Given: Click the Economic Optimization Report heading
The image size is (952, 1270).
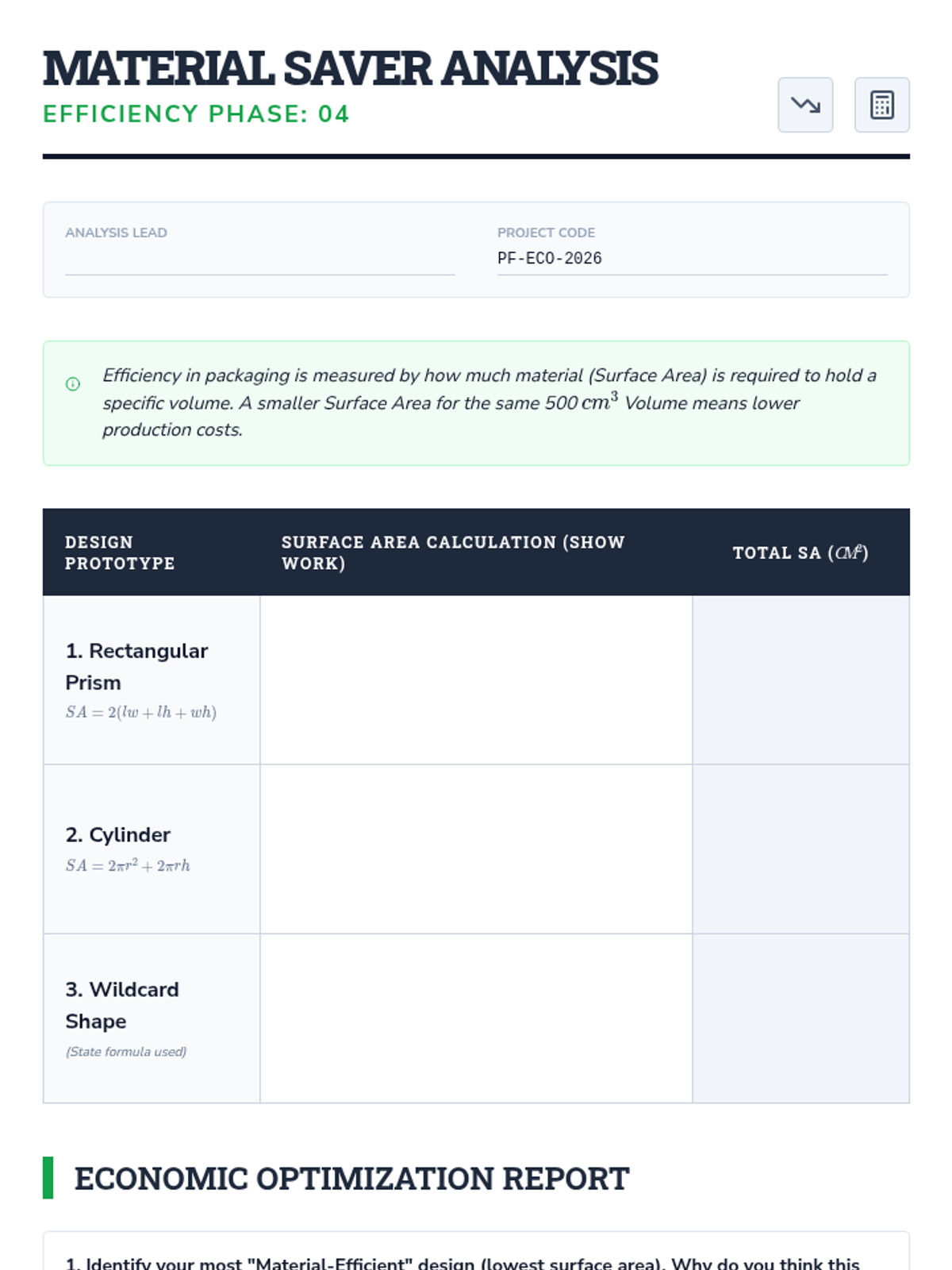Looking at the screenshot, I should (351, 1179).
